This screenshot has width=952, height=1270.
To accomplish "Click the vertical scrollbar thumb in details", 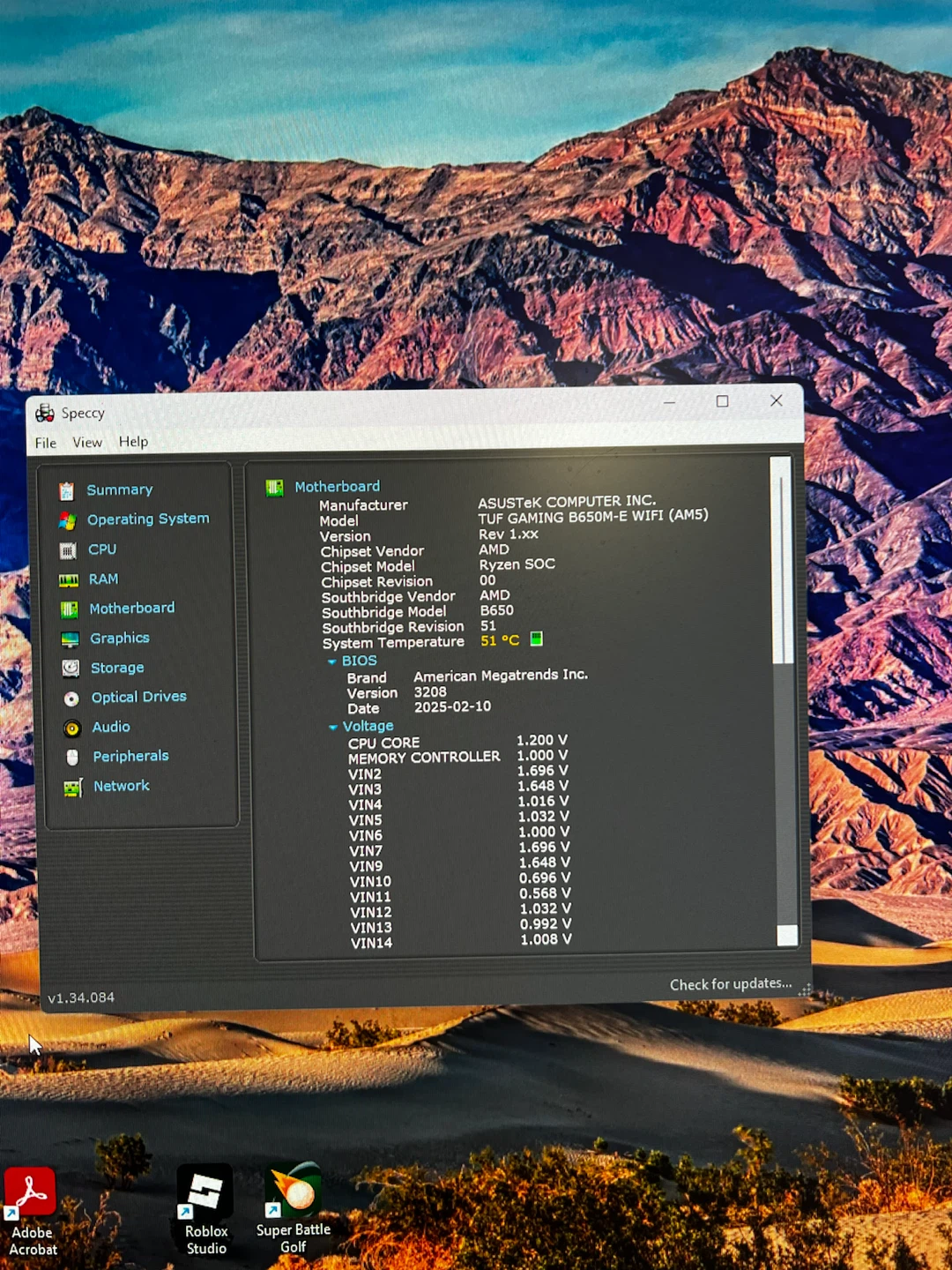I will click(x=782, y=560).
